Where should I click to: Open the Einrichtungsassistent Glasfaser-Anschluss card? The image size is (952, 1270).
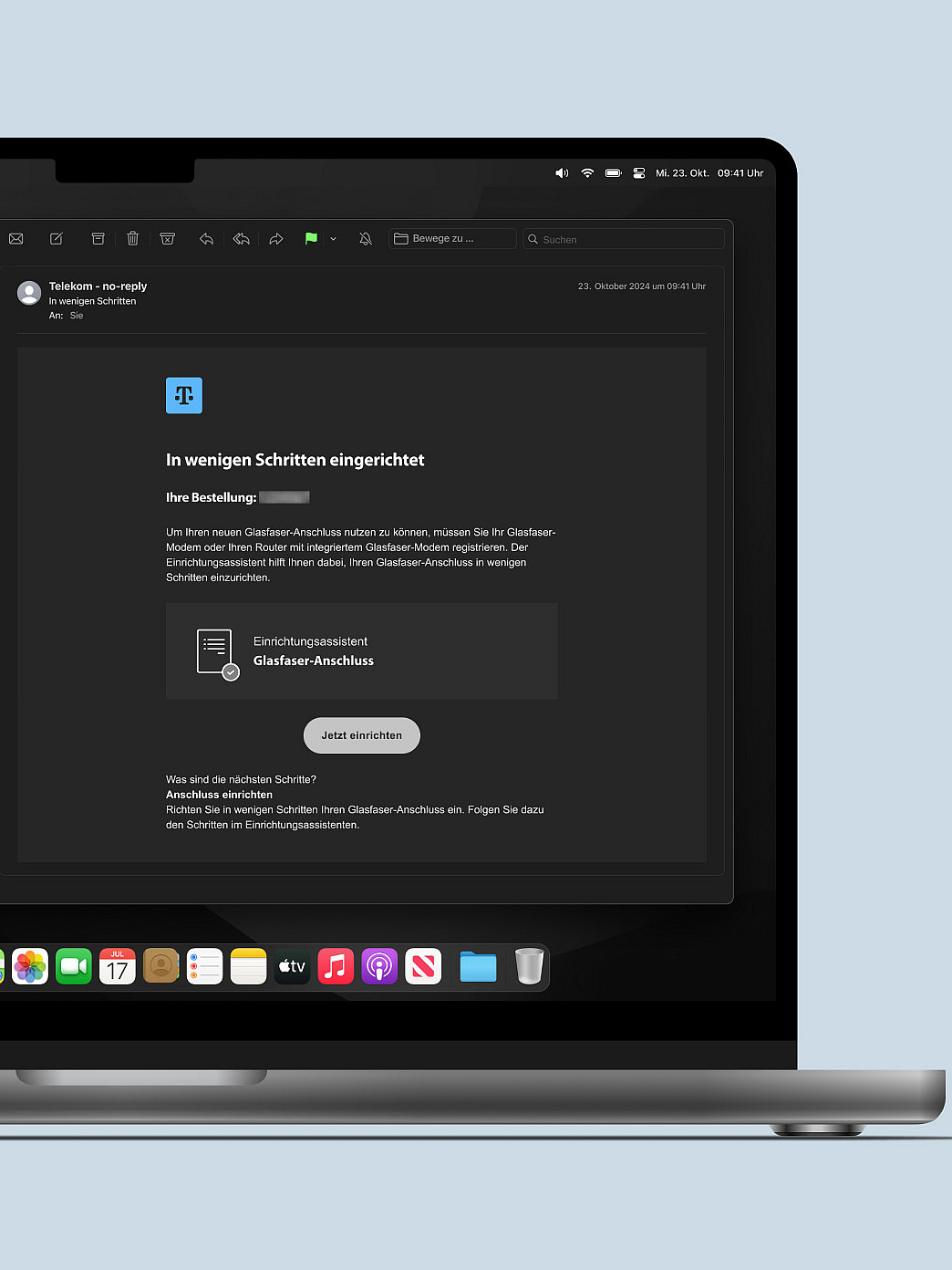(361, 651)
